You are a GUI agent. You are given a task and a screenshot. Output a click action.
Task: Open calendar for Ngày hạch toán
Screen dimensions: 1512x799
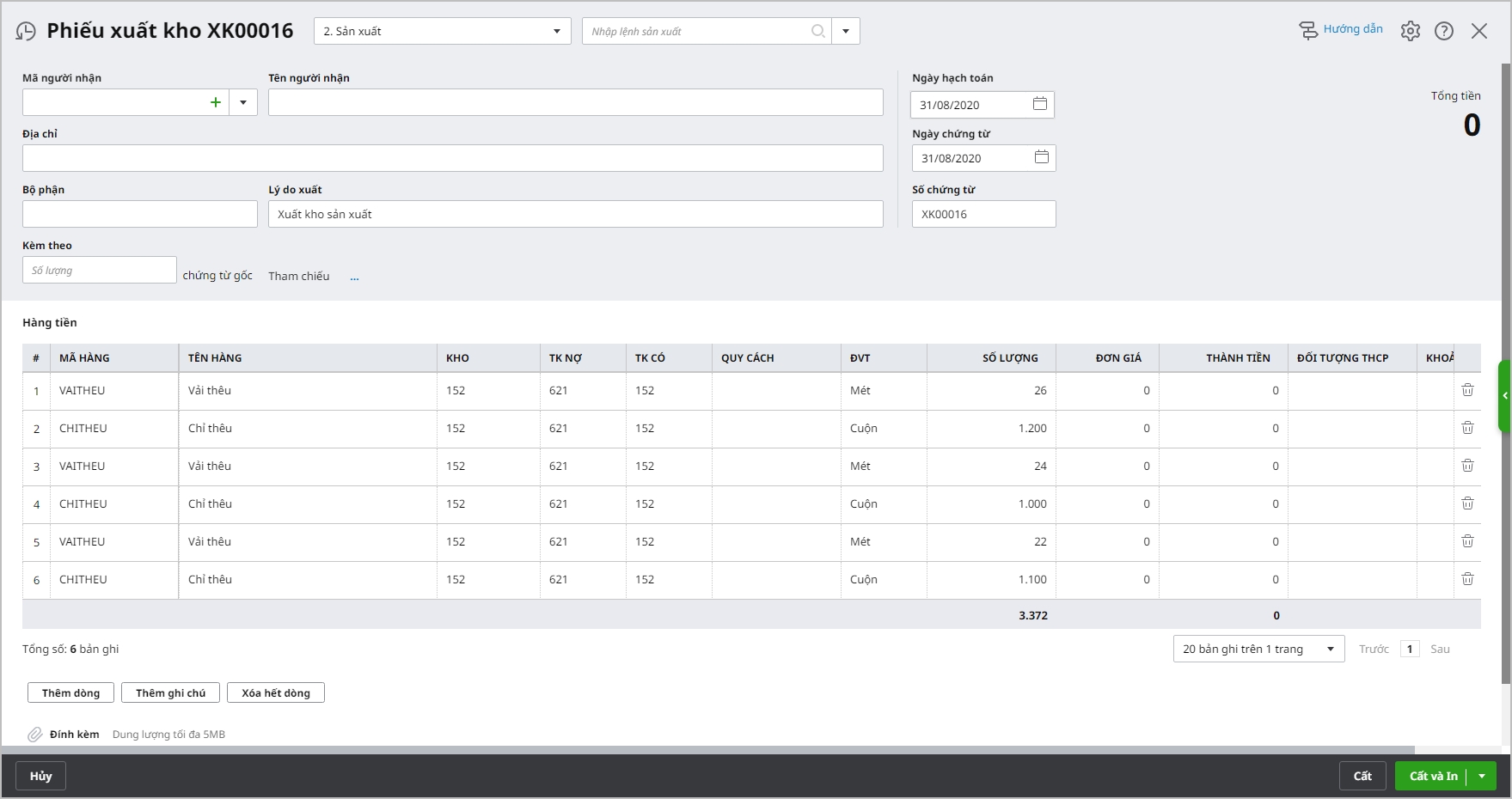1039,104
